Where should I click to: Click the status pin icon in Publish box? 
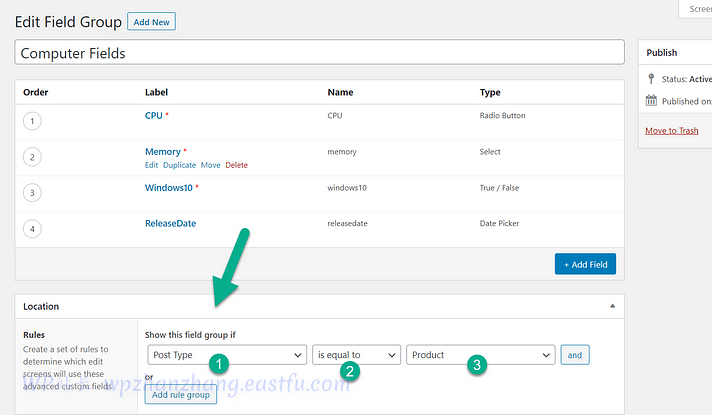point(652,79)
